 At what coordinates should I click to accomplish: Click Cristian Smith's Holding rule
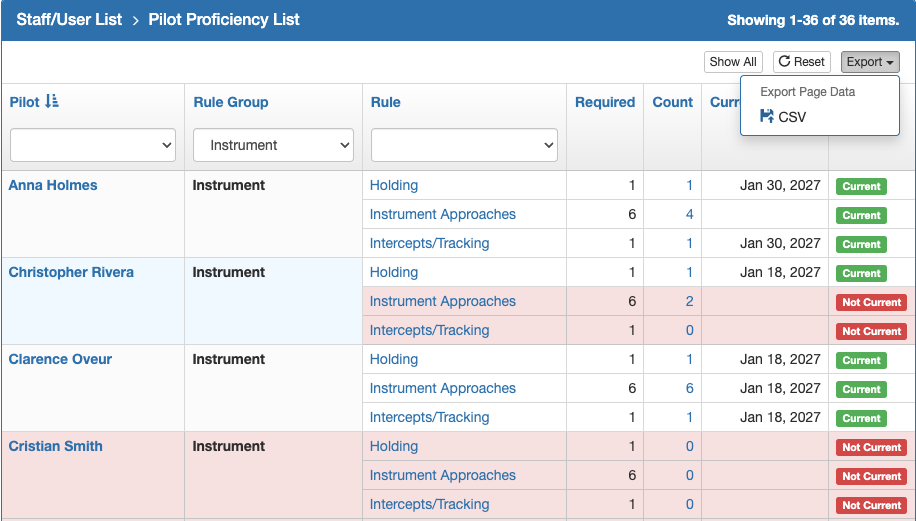point(394,446)
